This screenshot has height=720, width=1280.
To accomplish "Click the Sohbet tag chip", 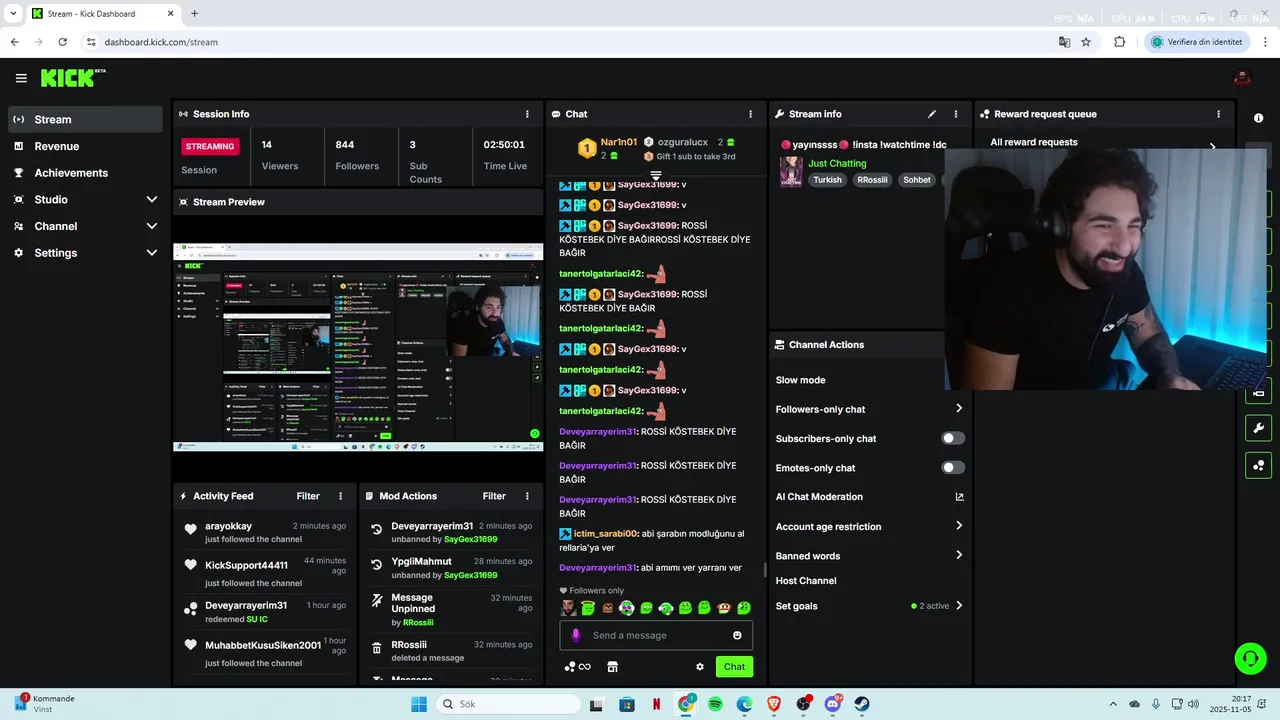I will [917, 180].
